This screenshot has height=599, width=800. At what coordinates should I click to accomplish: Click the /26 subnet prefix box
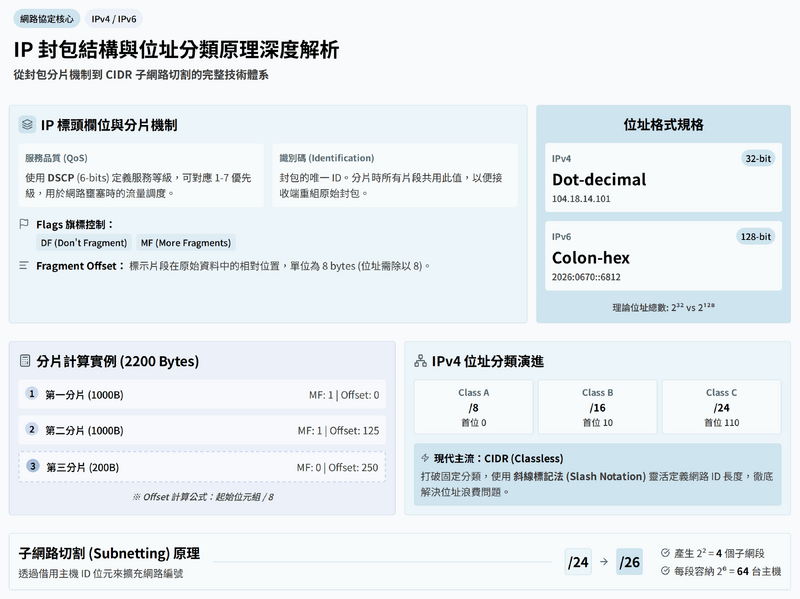tap(630, 562)
